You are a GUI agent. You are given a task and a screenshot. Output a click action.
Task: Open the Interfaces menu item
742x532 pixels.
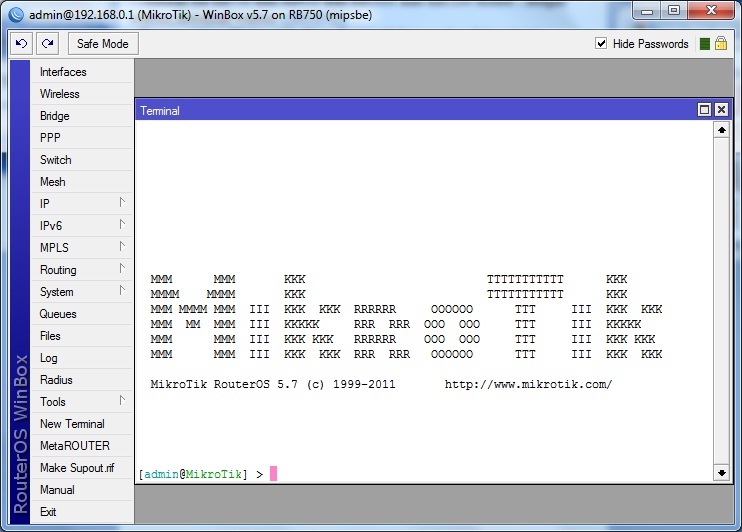coord(81,72)
